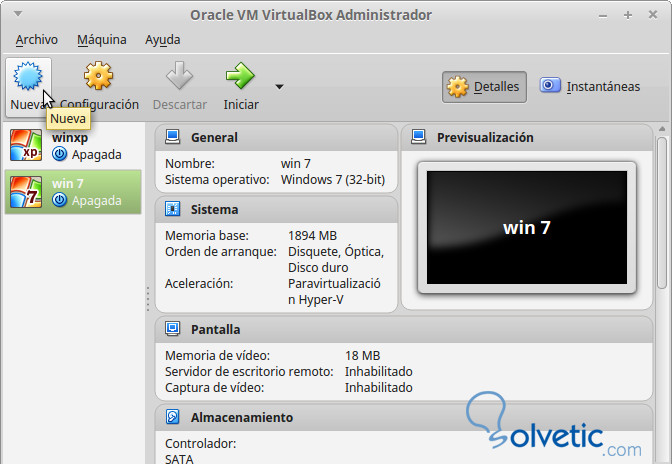
Task: Click the win 7 Windows logo icon
Action: click(26, 192)
